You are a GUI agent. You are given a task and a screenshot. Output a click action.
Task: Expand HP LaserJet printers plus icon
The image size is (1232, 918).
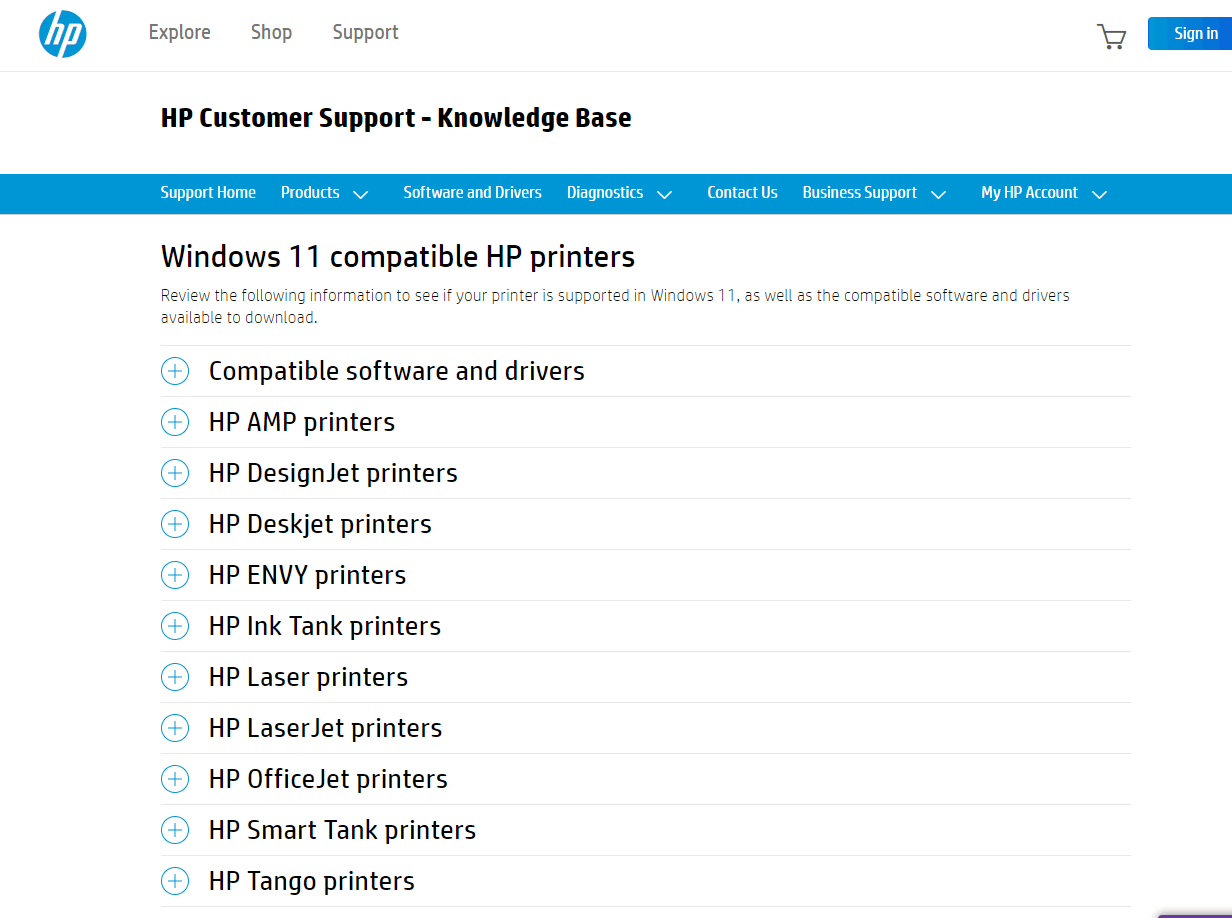click(175, 728)
